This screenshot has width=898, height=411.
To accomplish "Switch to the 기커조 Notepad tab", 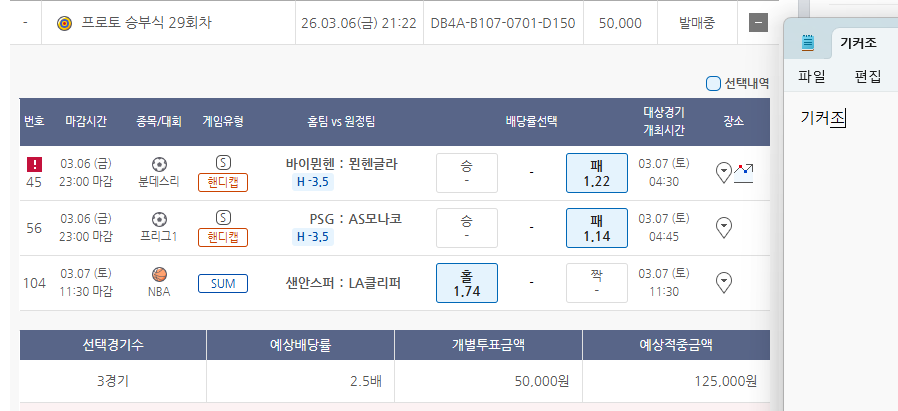I will point(858,42).
